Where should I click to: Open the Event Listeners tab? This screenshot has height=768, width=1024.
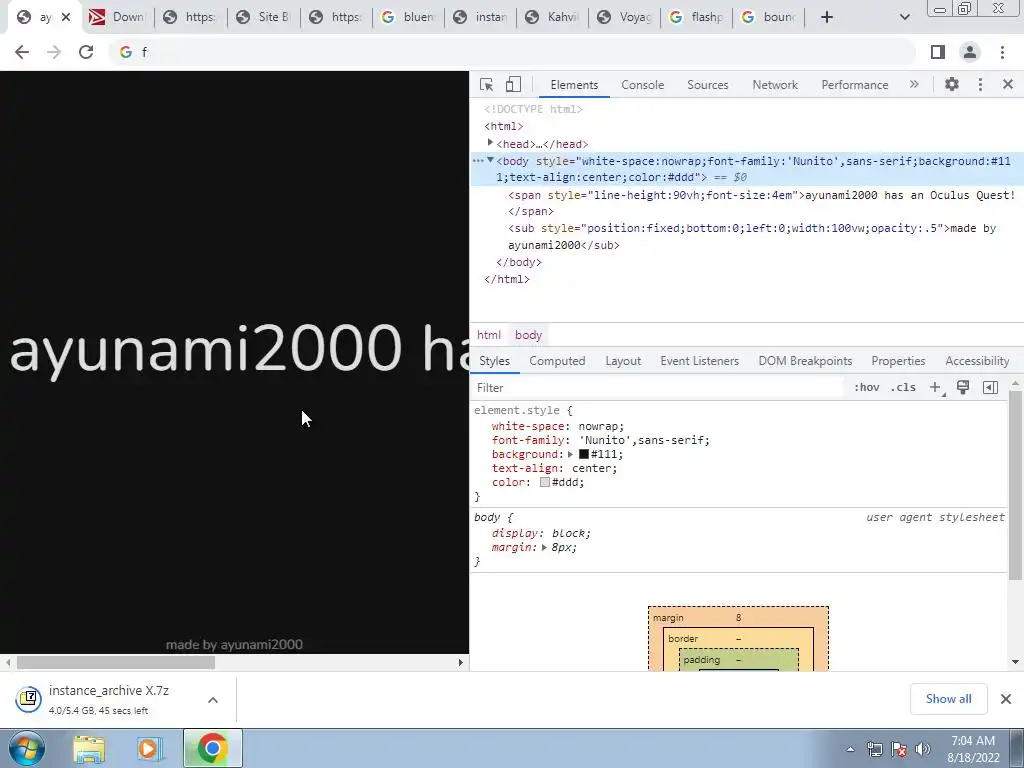699,361
